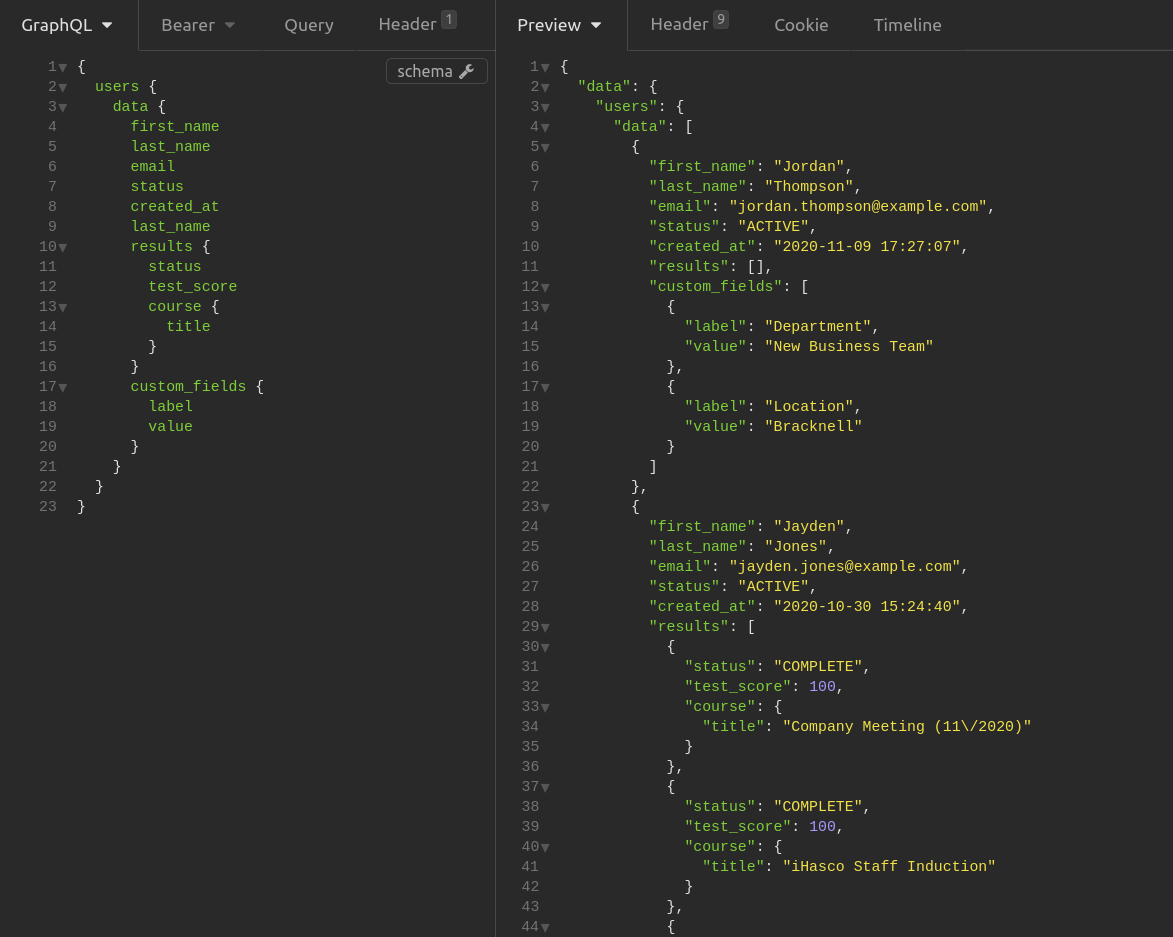Click test_score on query line 12
Viewport: 1173px width, 937px height.
coord(192,286)
